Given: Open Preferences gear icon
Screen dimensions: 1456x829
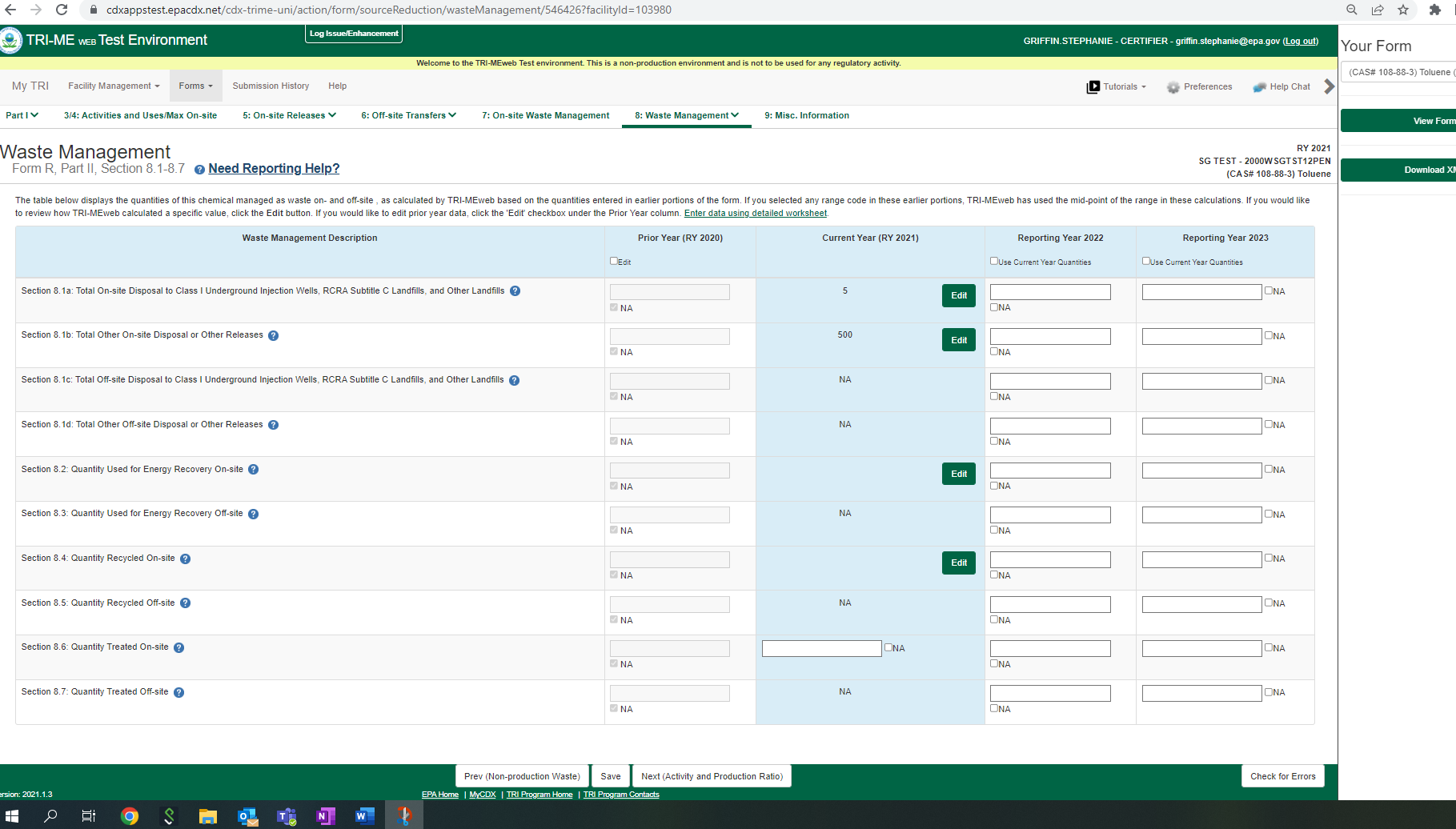Looking at the screenshot, I should tap(1173, 87).
